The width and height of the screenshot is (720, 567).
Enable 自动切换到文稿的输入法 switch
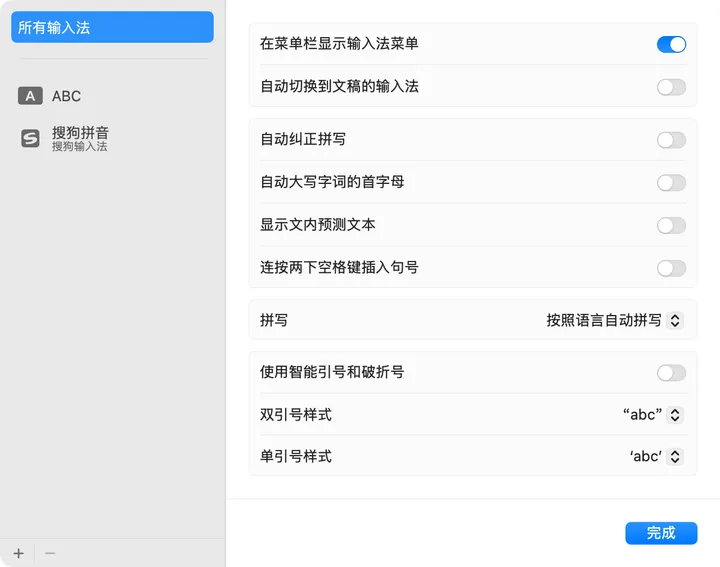pyautogui.click(x=671, y=87)
